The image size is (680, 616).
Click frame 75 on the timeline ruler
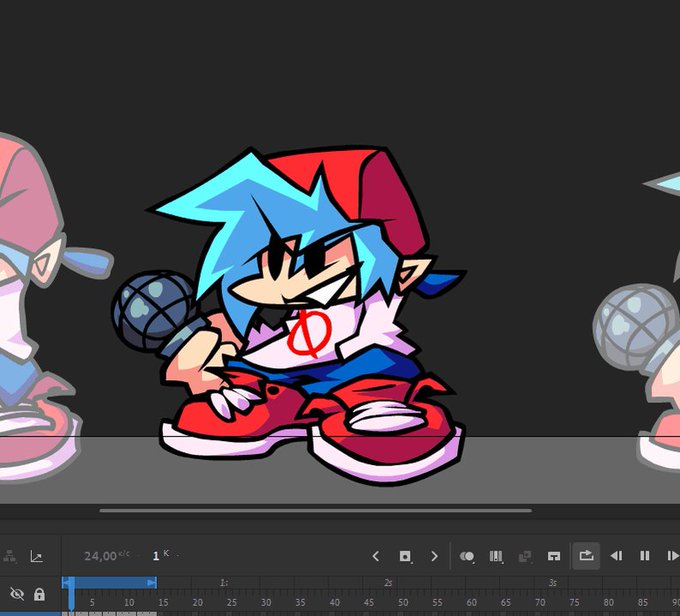[574, 602]
